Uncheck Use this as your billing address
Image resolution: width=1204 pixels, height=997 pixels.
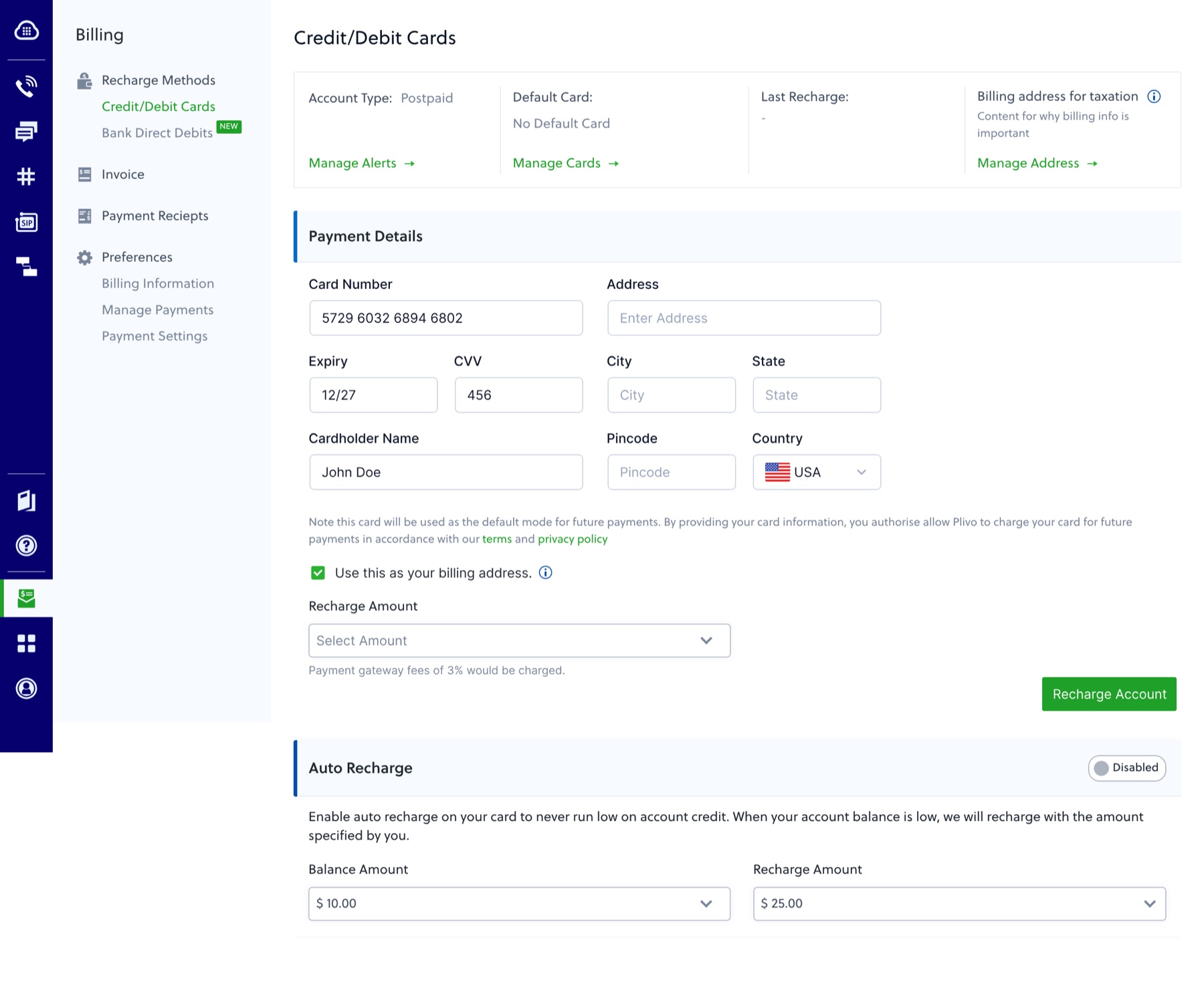tap(318, 573)
